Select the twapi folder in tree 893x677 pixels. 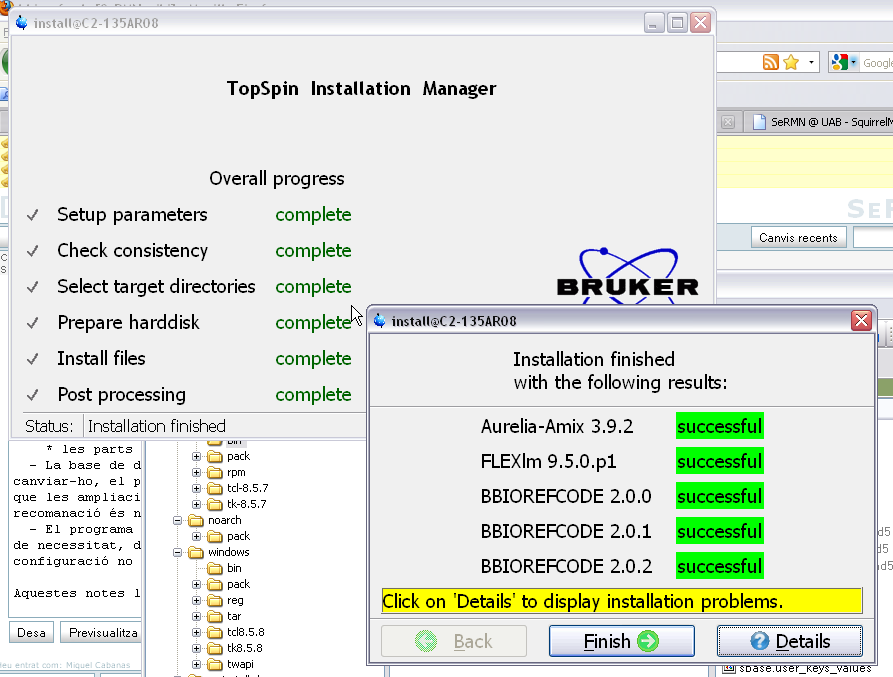(238, 664)
